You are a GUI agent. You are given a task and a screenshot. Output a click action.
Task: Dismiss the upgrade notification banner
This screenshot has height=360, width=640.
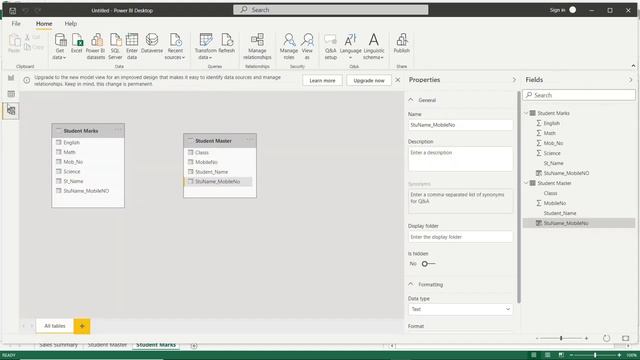tap(398, 80)
